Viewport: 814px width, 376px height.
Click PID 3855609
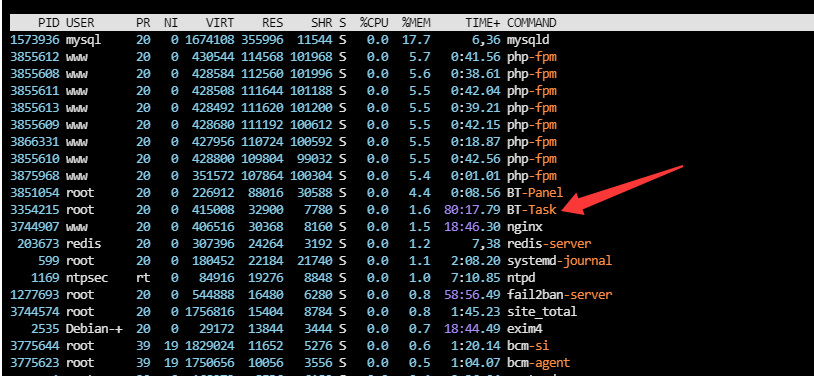coord(35,125)
